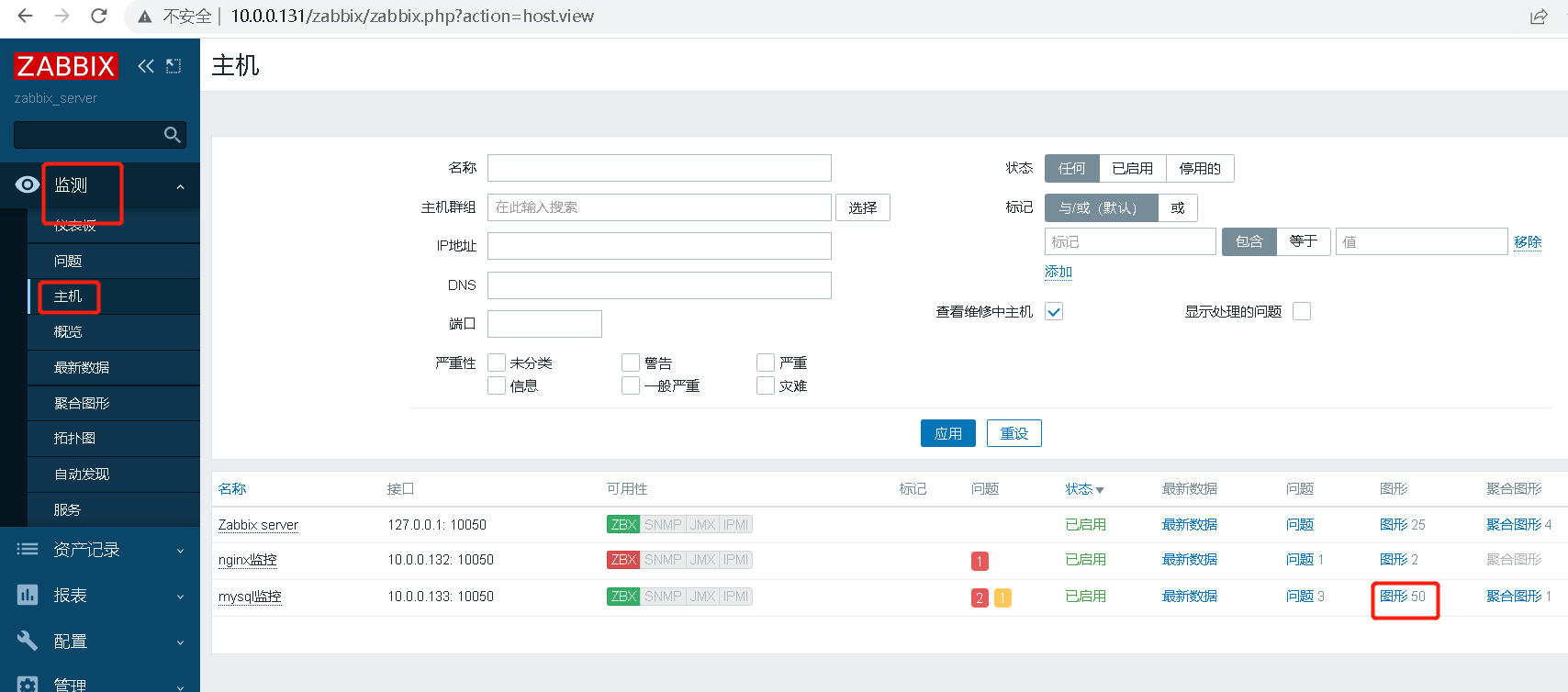1568x692 pixels.
Task: Select 等于 tag operator
Action: [1304, 241]
